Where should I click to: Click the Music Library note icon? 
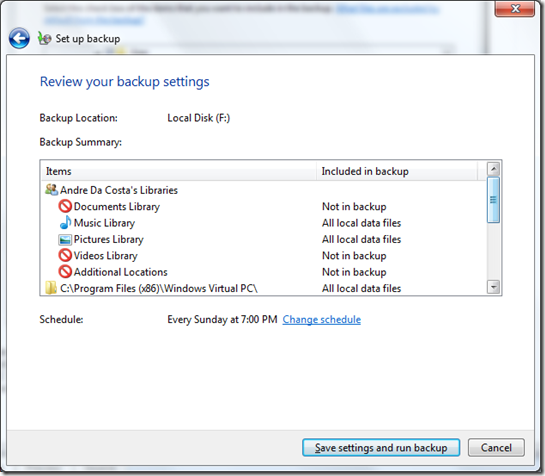pyautogui.click(x=65, y=223)
